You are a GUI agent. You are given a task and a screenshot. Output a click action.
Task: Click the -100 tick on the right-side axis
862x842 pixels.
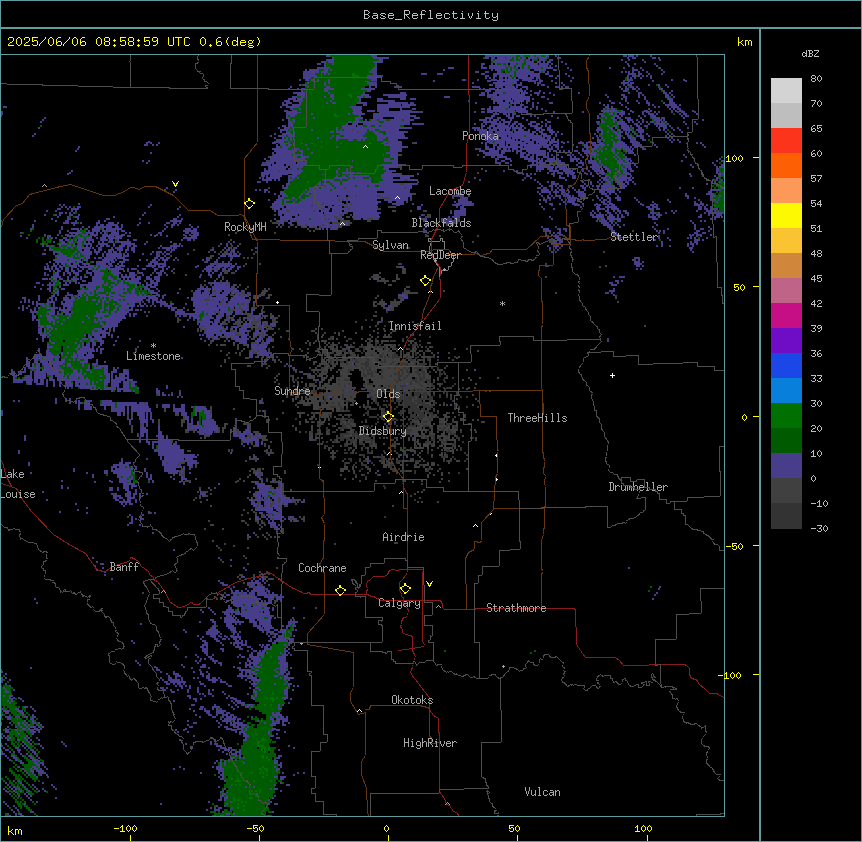point(731,675)
